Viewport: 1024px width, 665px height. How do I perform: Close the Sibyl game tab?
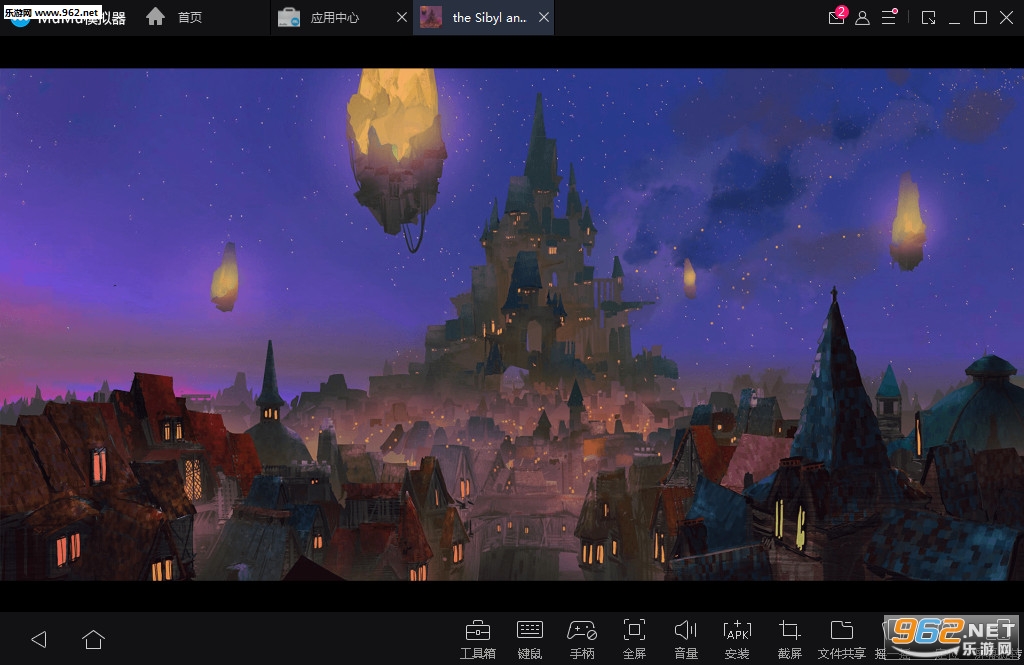(x=543, y=18)
